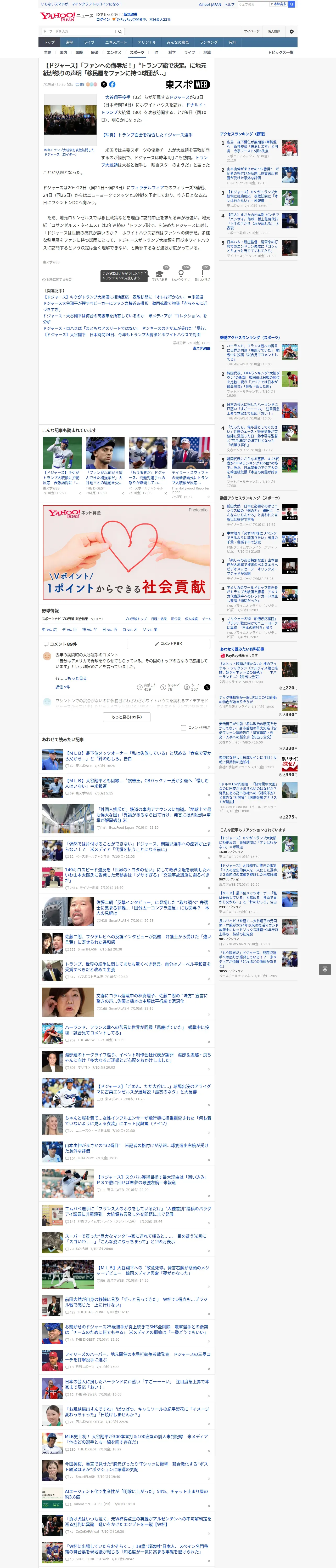336x1568 pixels.
Task: Open the related article about ドジャース・ロハス
Action: (x=125, y=329)
